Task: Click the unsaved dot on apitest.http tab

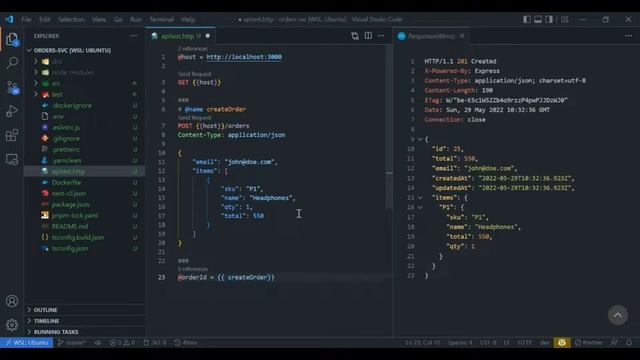Action: (208, 36)
